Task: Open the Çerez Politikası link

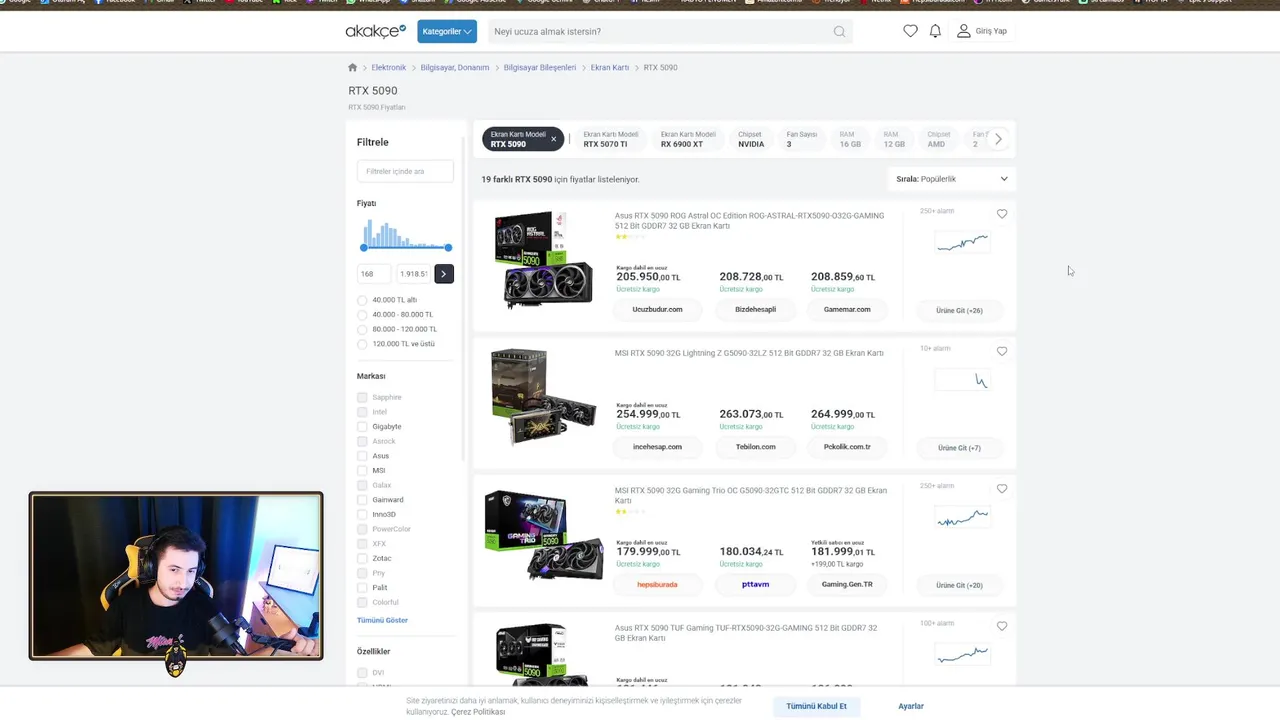Action: pyautogui.click(x=478, y=712)
